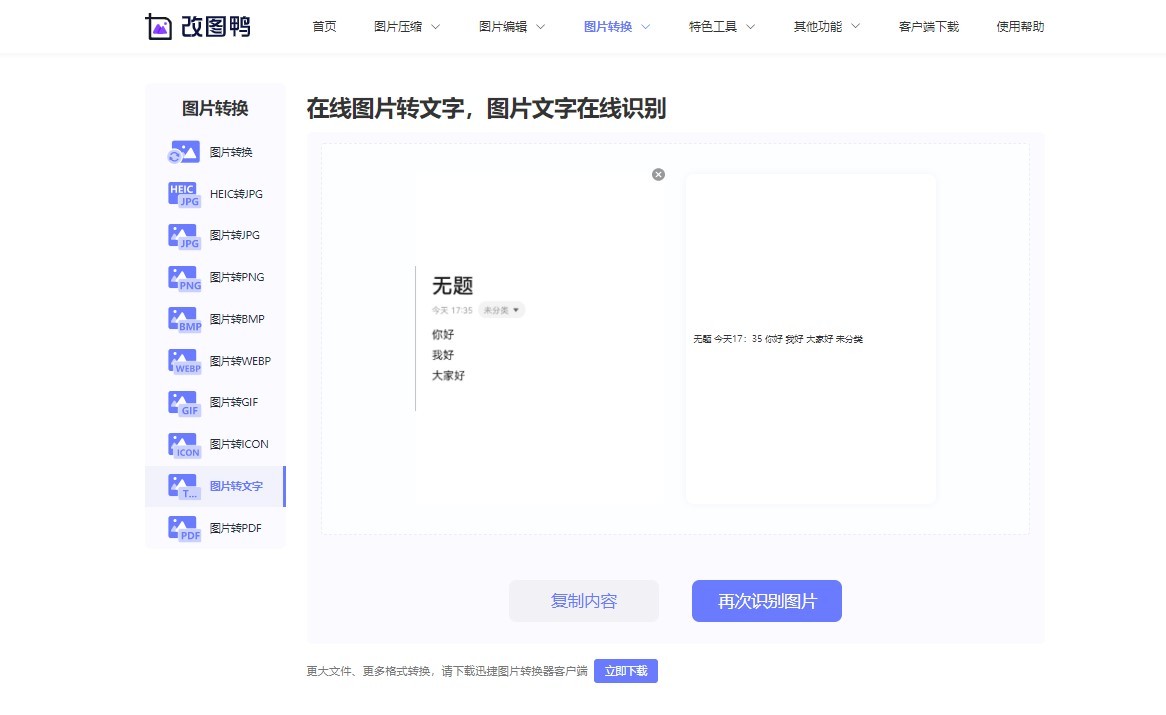Open the HEIC转JPG tool icon
This screenshot has width=1166, height=715.
183,193
